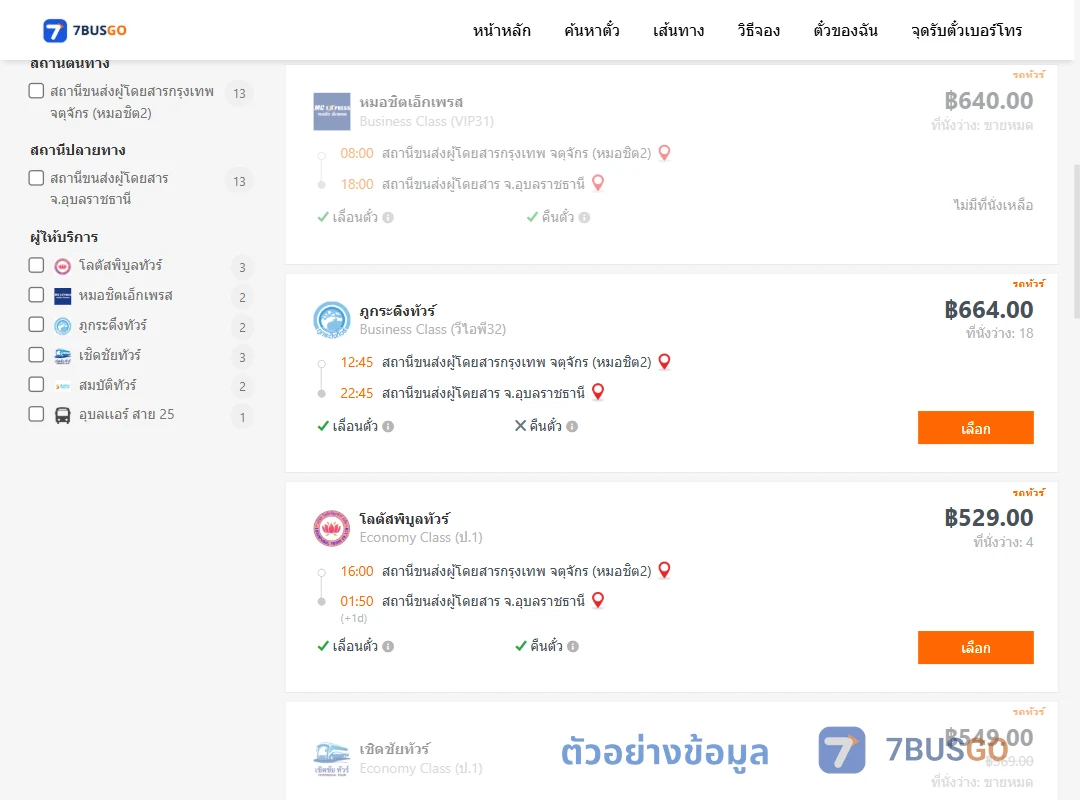
Task: Select the ฿529.00 โลตัสพิบูลทัวร์ trip with เลือก
Action: pos(975,648)
